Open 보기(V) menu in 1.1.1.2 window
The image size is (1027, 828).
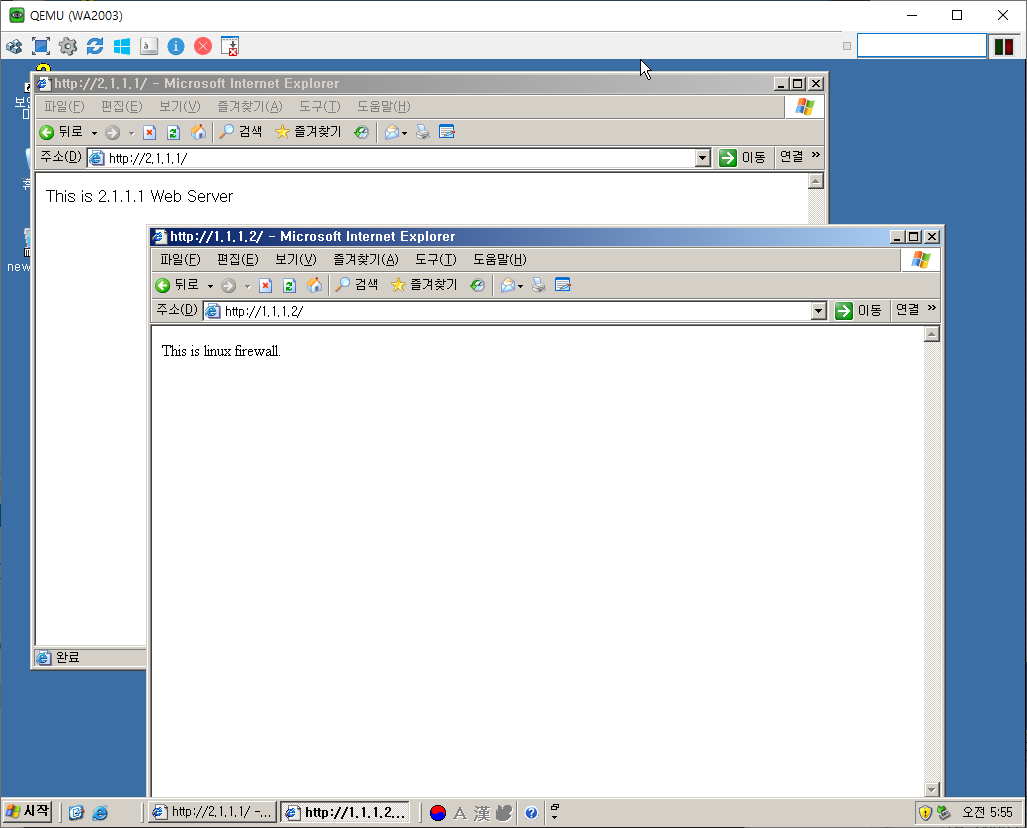coord(295,259)
